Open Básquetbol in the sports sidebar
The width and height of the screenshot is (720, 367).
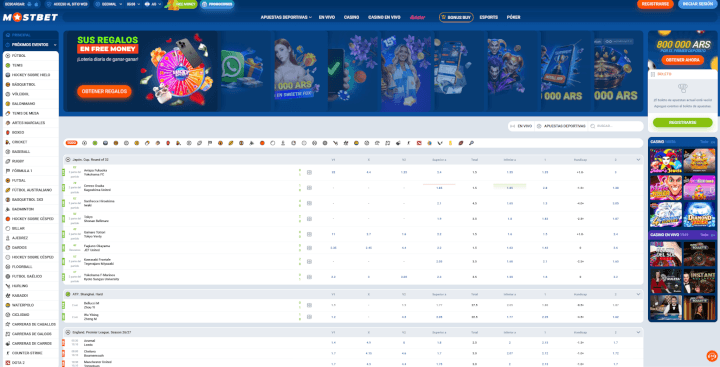tap(31, 85)
